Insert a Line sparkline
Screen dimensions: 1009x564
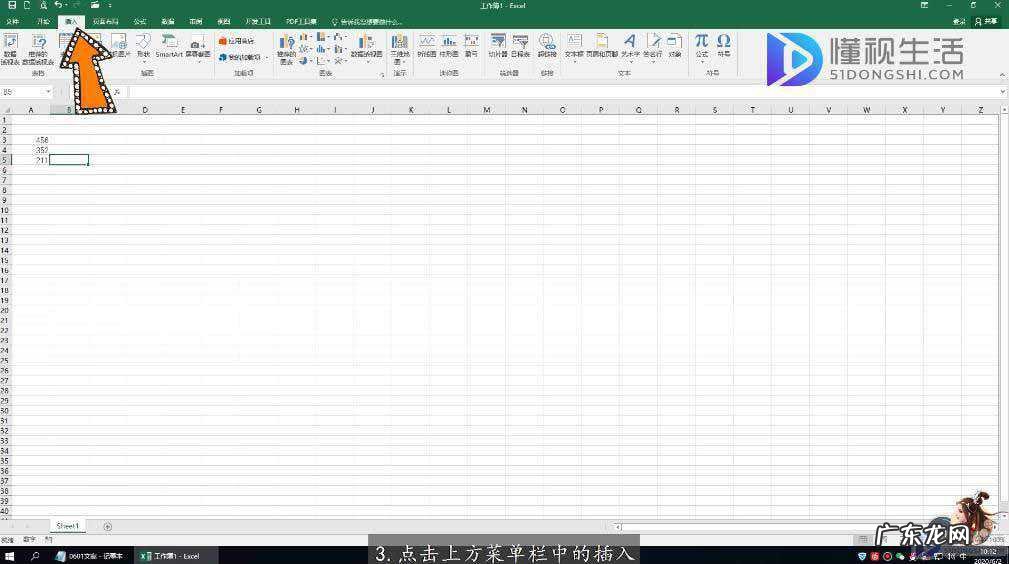pos(427,46)
